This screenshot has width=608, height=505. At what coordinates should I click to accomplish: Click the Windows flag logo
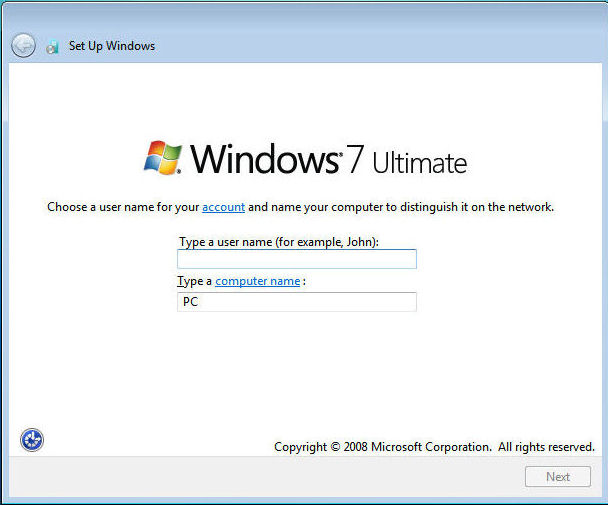pyautogui.click(x=163, y=158)
